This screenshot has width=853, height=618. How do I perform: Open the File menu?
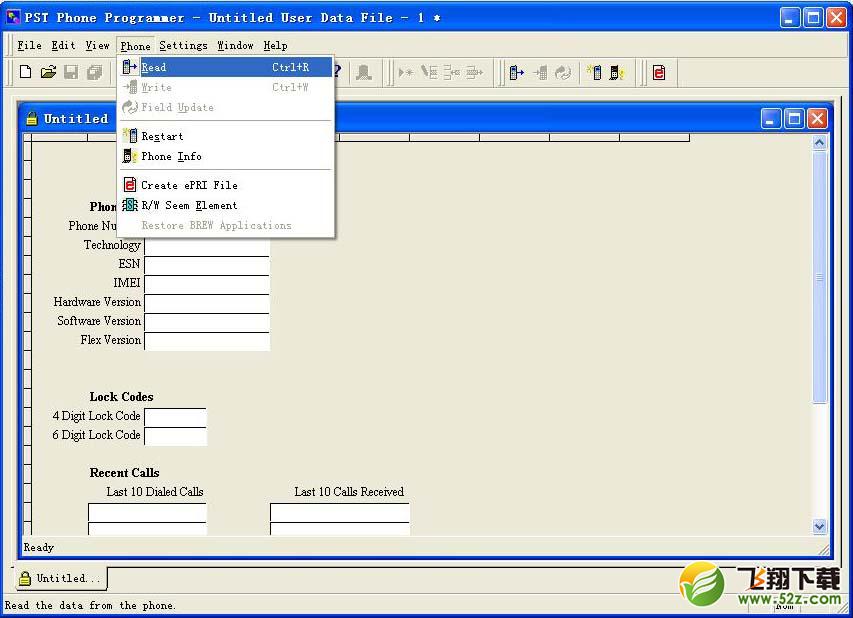tap(29, 46)
